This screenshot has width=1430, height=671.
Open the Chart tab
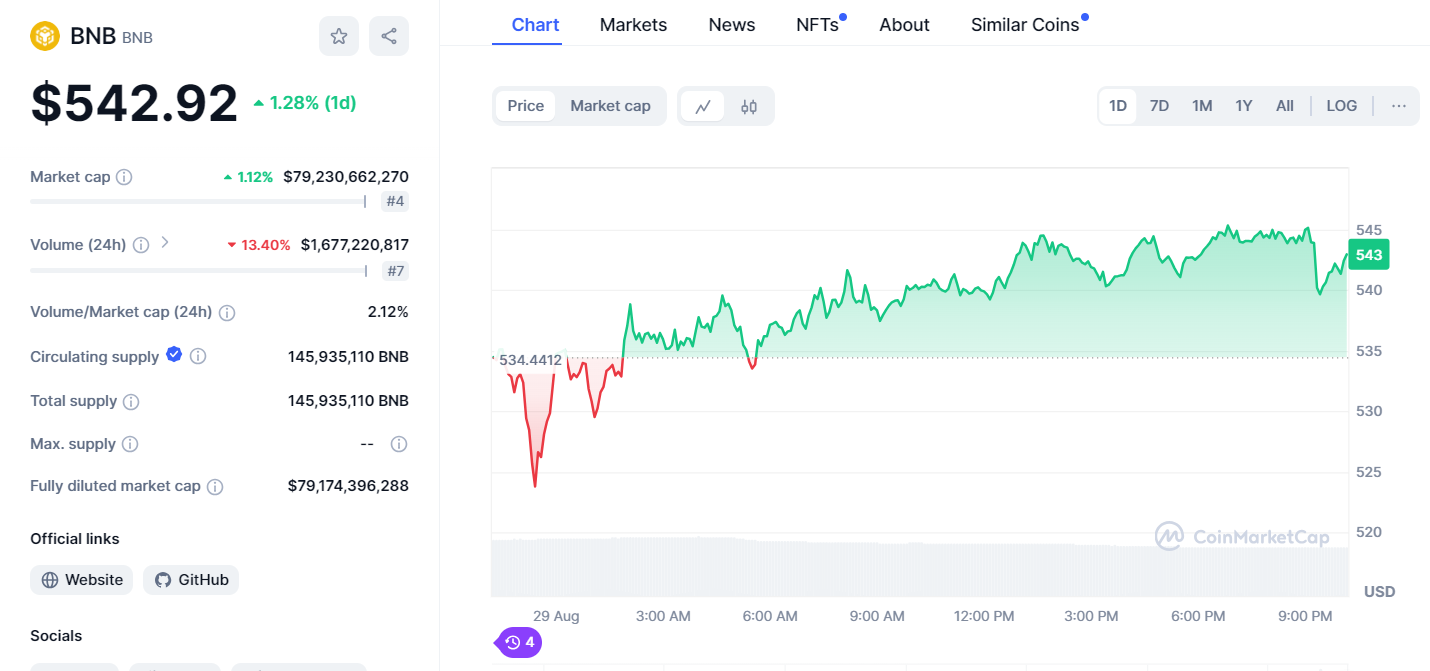pos(536,25)
